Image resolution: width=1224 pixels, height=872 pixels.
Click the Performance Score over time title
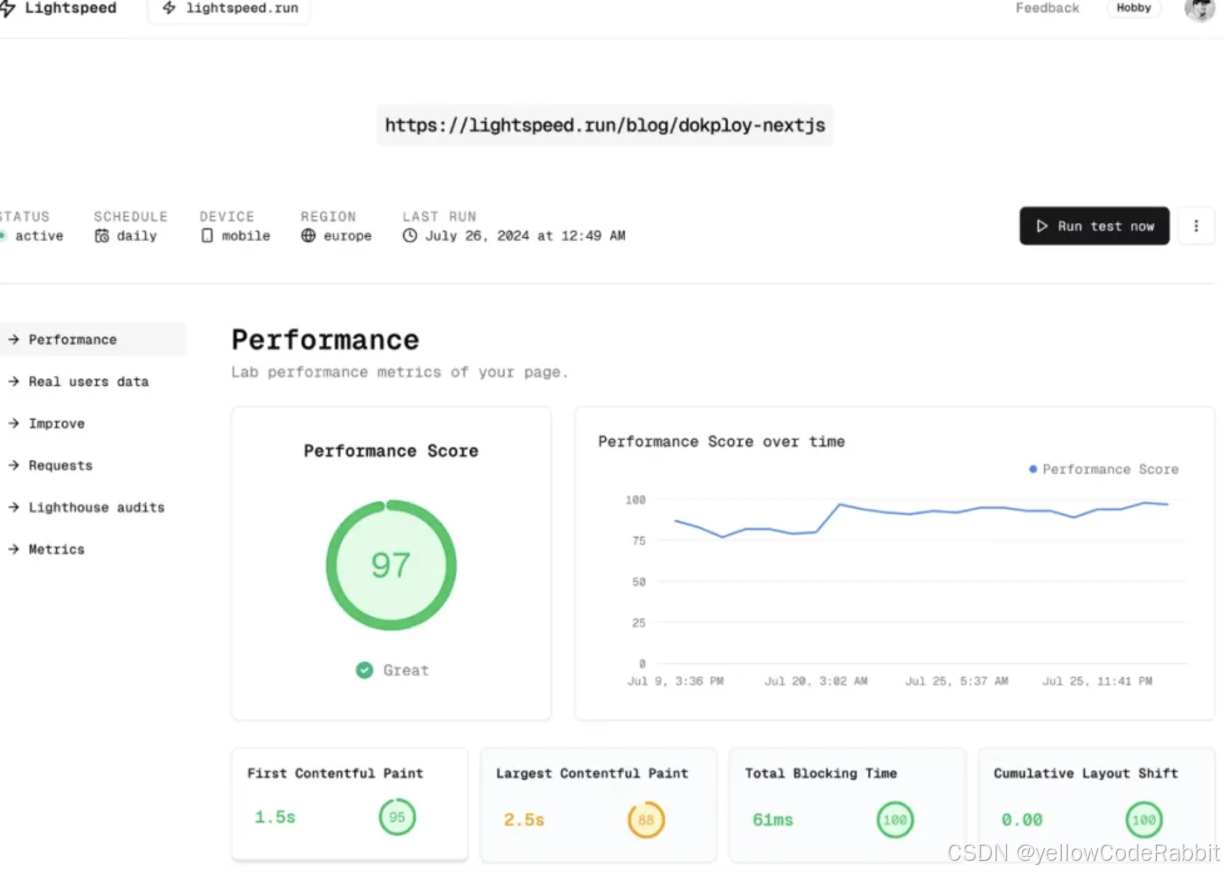click(721, 441)
